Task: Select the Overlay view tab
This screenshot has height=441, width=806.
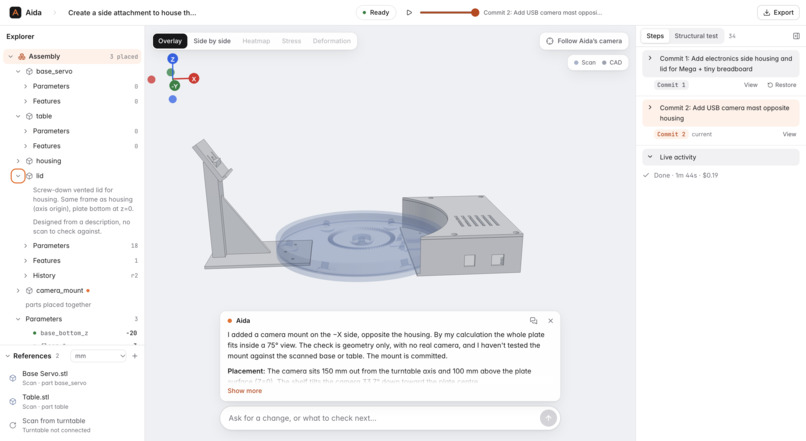Action: [170, 41]
